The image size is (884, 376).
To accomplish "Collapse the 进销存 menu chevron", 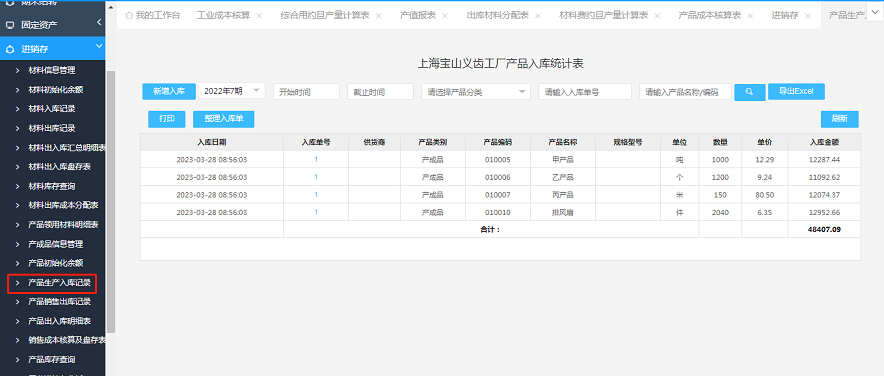I will click(x=98, y=46).
